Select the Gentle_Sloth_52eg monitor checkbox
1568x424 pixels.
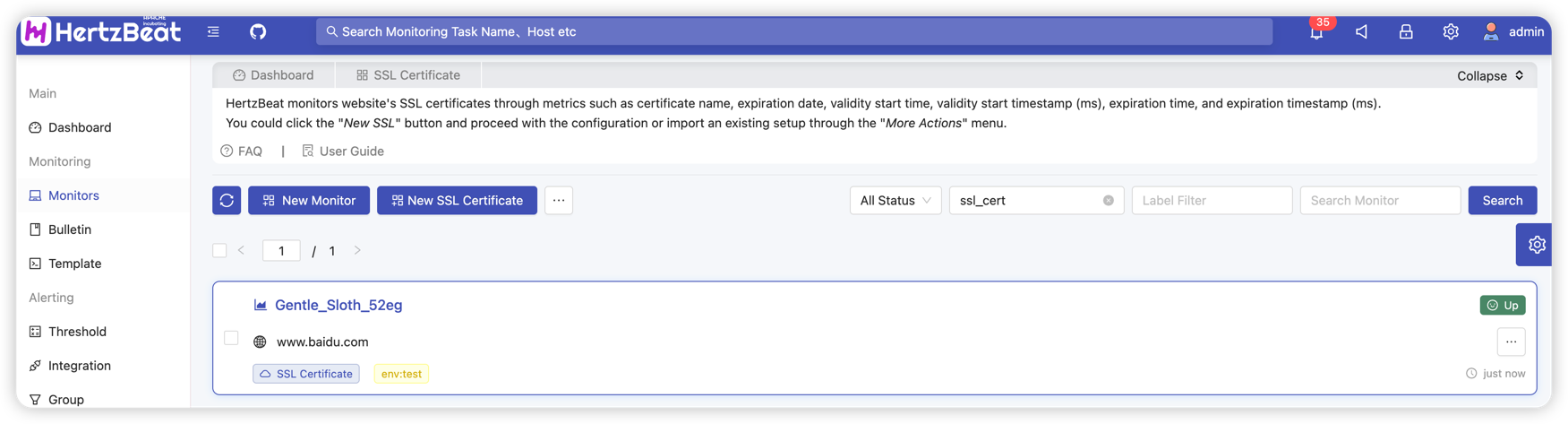click(231, 338)
